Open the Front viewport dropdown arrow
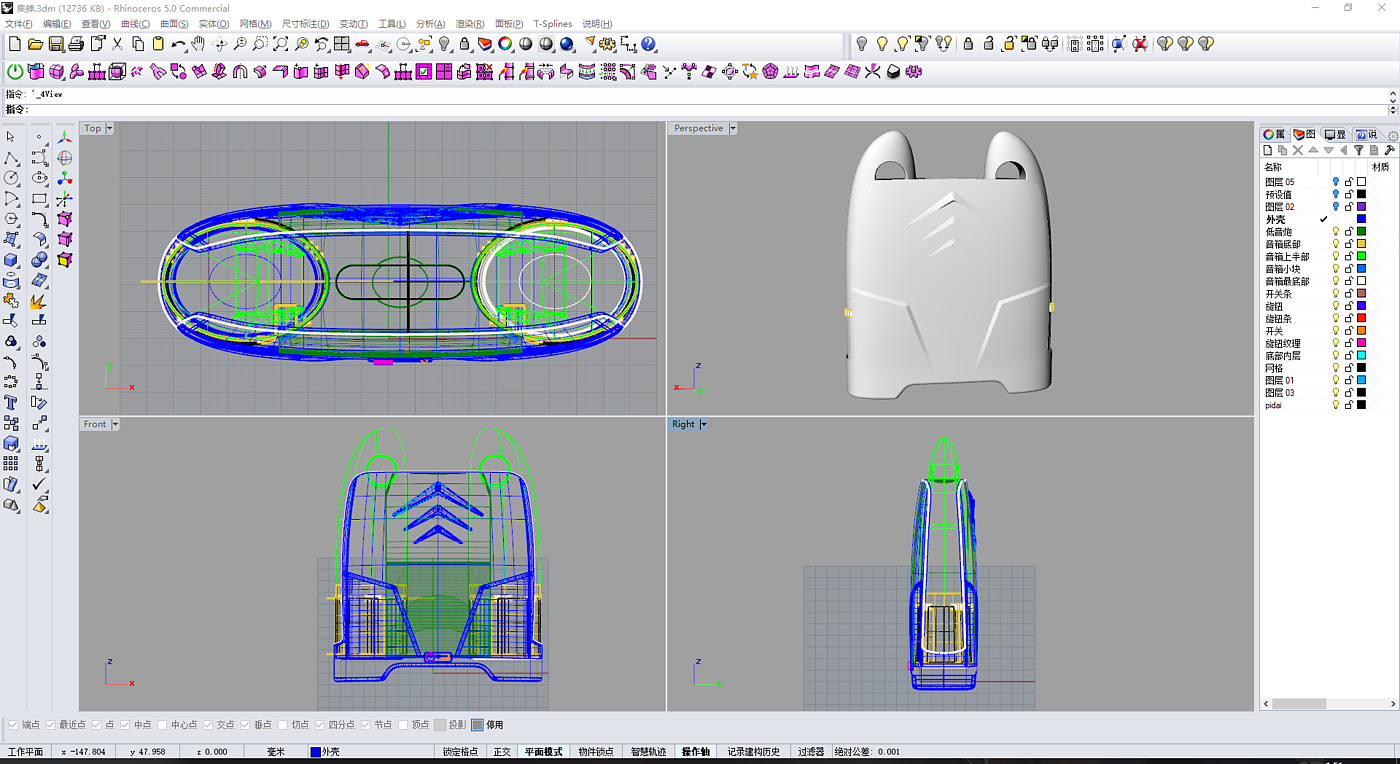This screenshot has height=764, width=1400. pos(115,424)
